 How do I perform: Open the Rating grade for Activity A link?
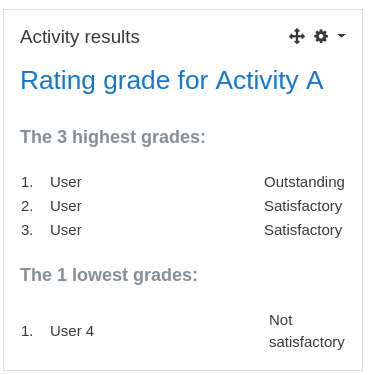(172, 80)
